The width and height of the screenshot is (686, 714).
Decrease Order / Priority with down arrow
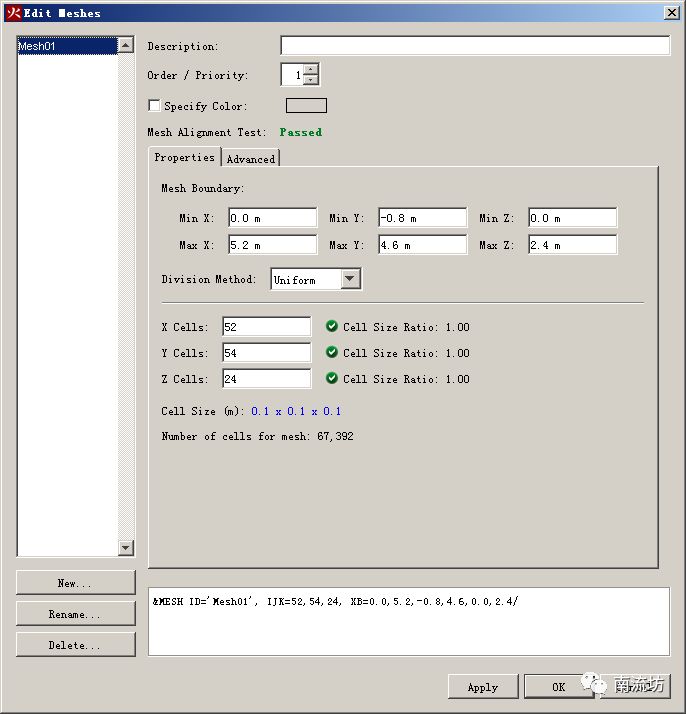click(x=311, y=80)
